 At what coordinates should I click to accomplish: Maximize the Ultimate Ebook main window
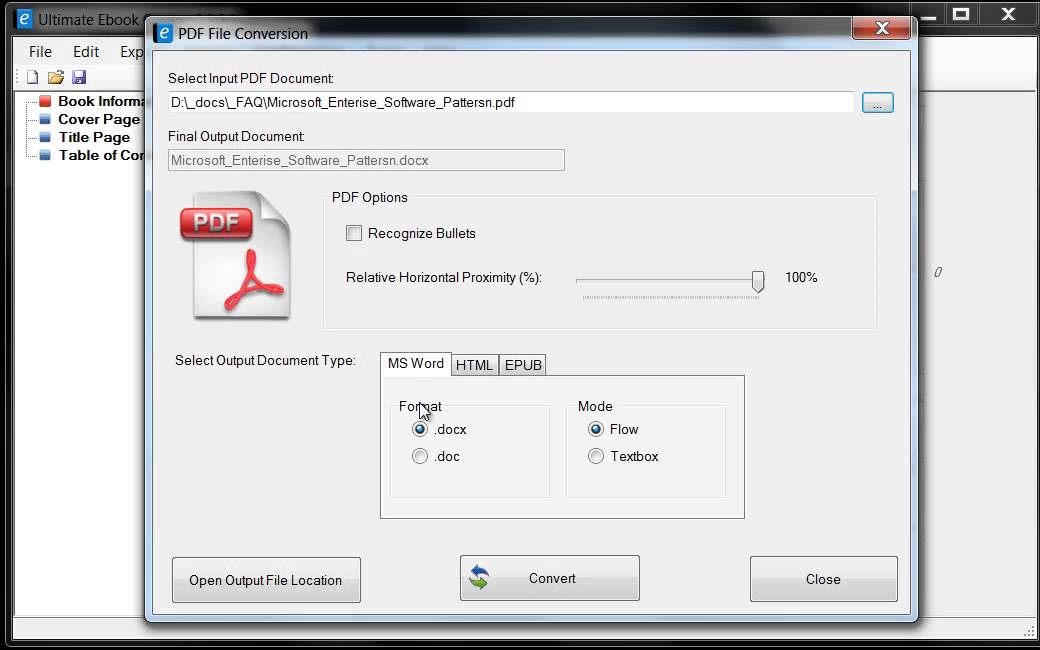point(961,14)
